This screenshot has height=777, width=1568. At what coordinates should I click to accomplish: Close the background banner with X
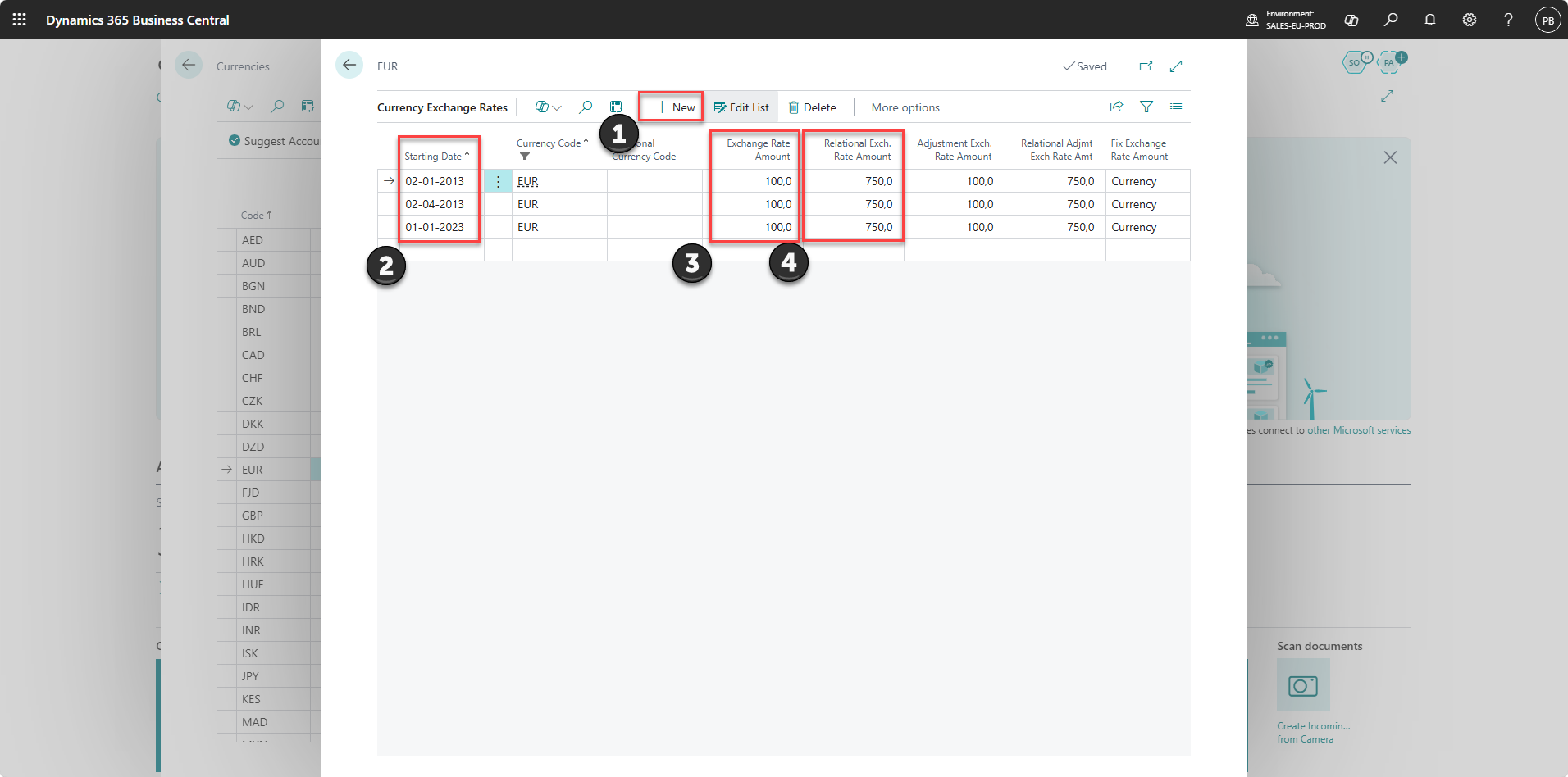1390,157
